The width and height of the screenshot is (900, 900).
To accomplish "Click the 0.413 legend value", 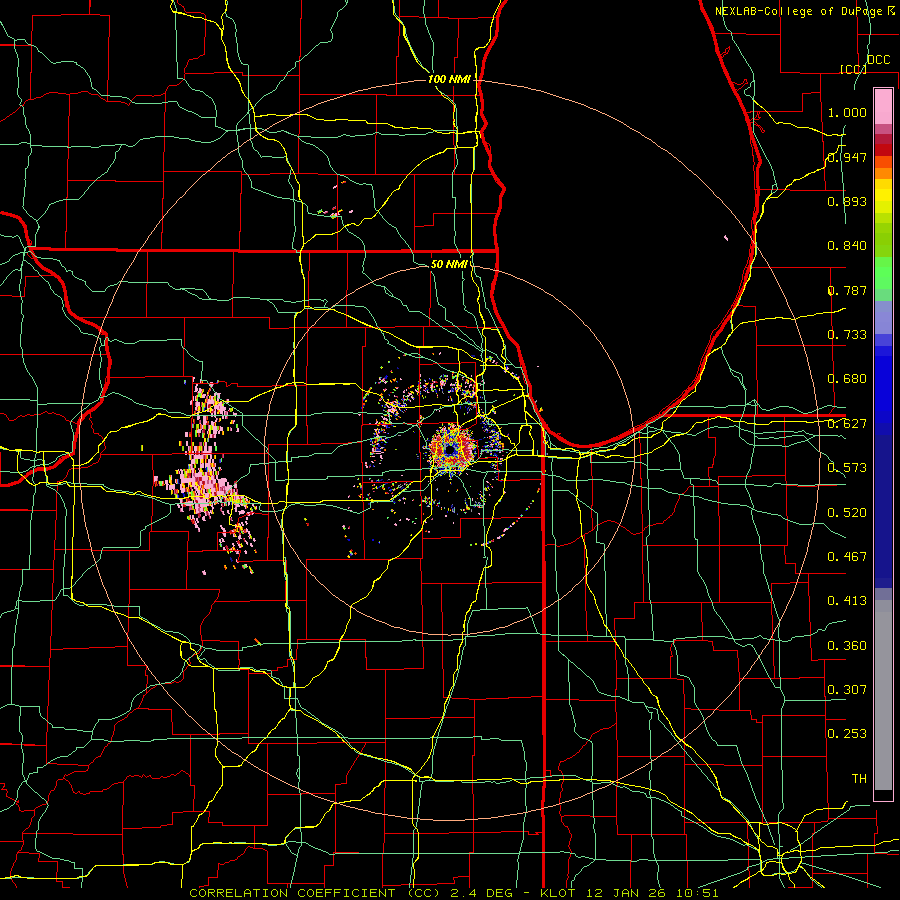I will (x=847, y=601).
